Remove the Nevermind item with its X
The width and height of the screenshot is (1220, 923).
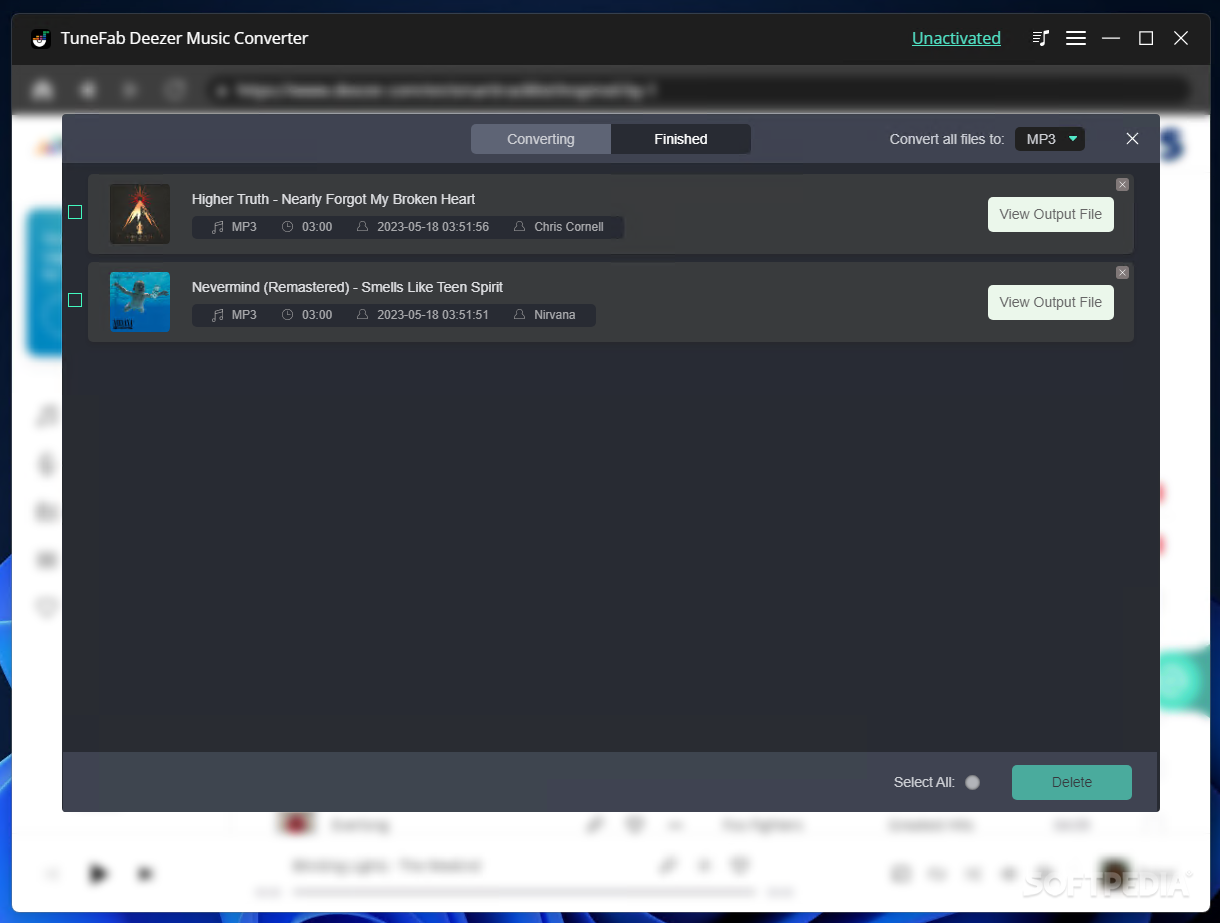pos(1122,272)
